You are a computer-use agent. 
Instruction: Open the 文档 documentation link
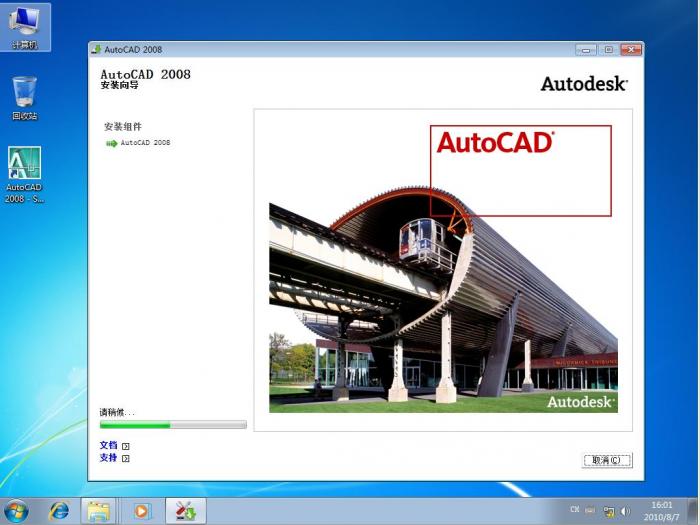coord(108,445)
